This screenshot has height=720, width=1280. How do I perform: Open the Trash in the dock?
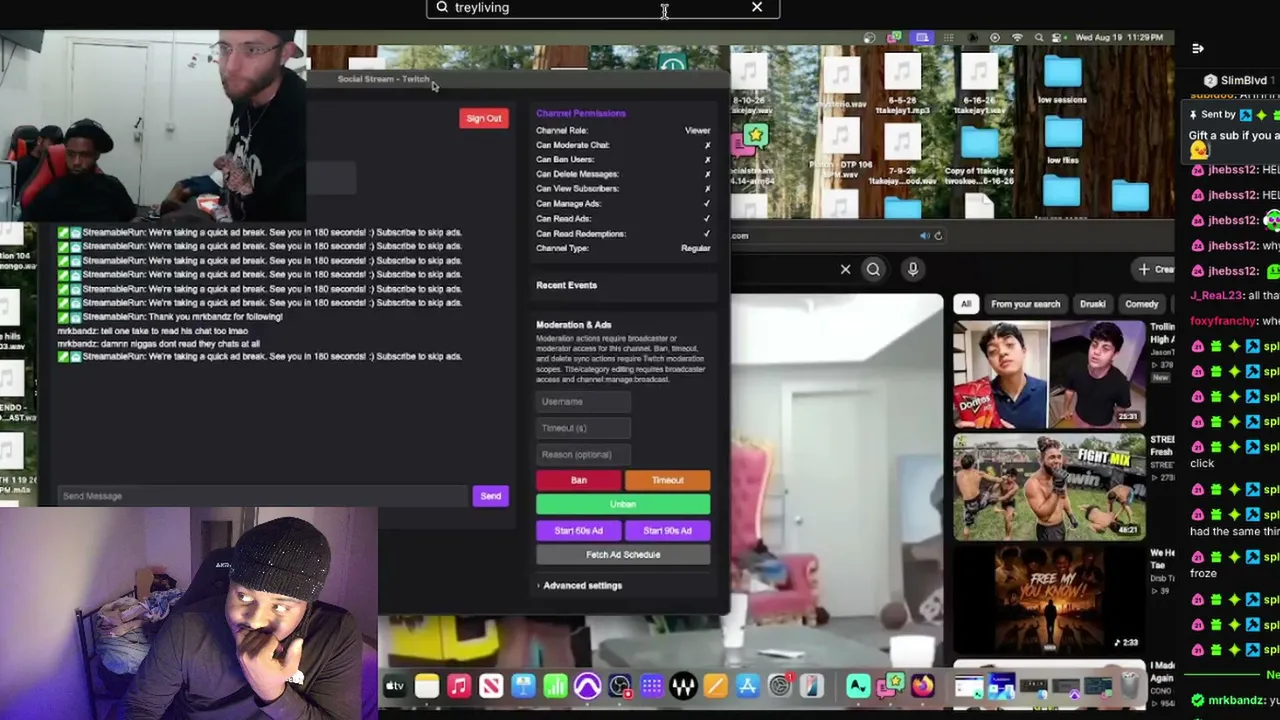1131,686
